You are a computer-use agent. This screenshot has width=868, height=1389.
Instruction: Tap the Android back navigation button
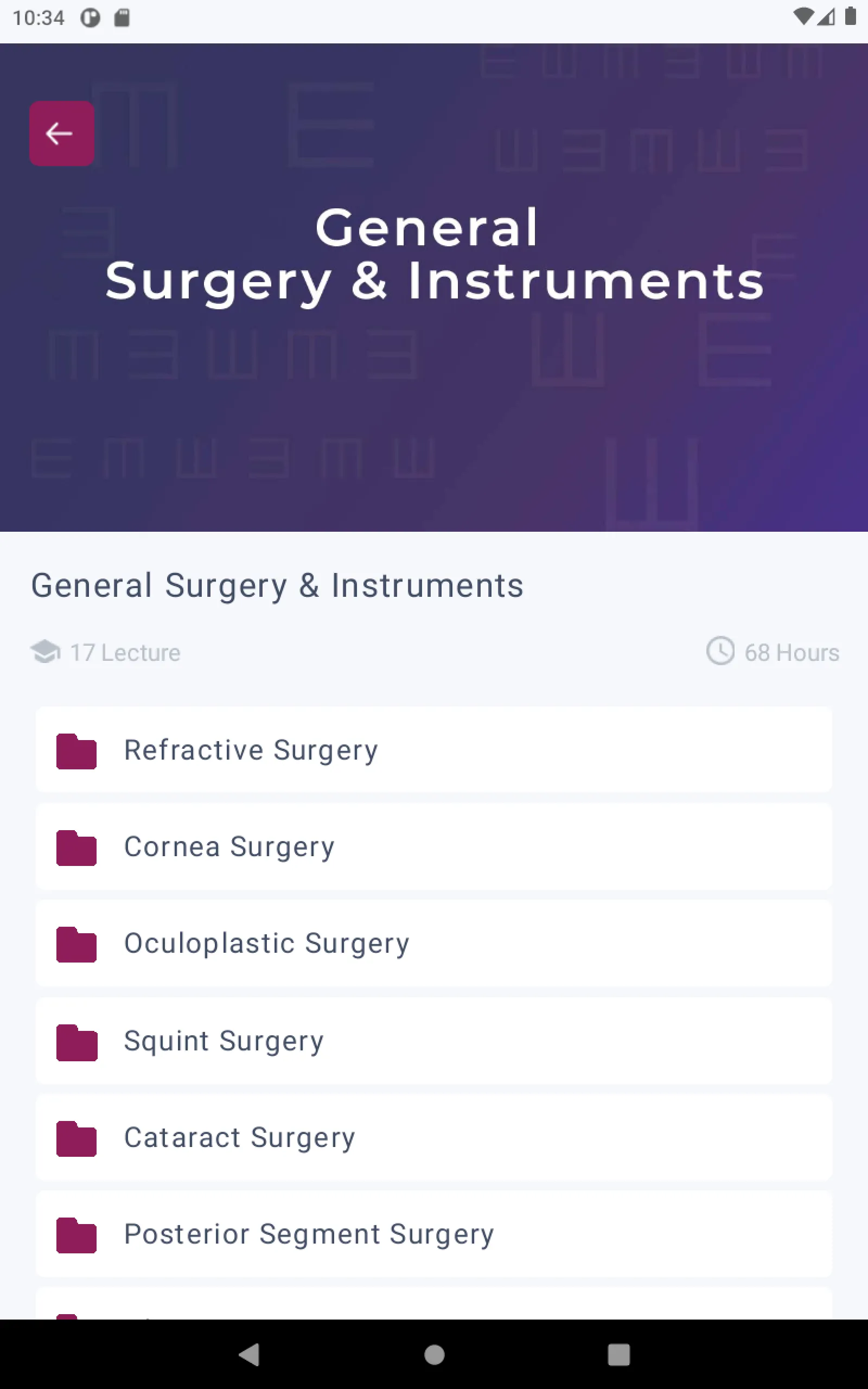click(x=249, y=1355)
